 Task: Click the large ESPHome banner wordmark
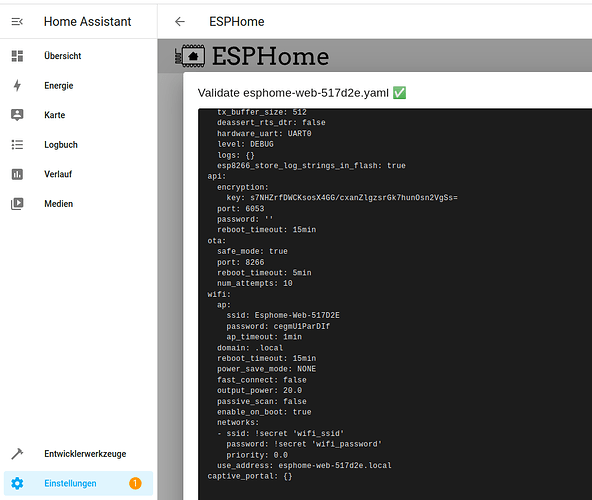click(270, 56)
